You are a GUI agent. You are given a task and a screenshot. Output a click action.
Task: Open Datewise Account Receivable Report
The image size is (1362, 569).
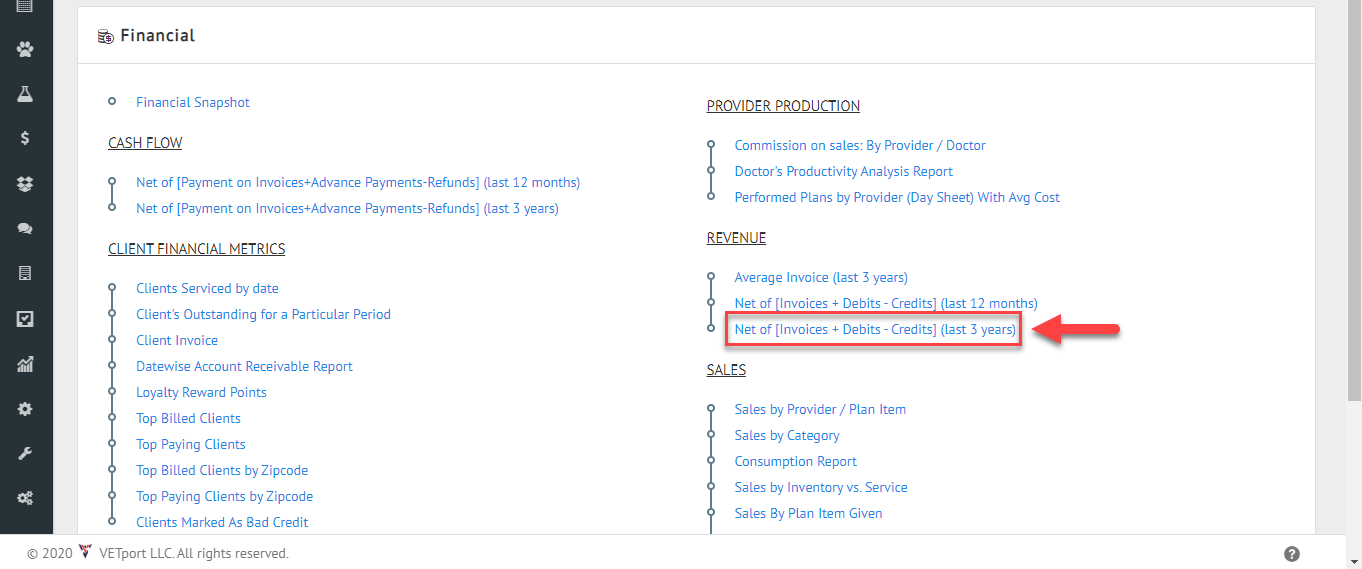pyautogui.click(x=244, y=366)
